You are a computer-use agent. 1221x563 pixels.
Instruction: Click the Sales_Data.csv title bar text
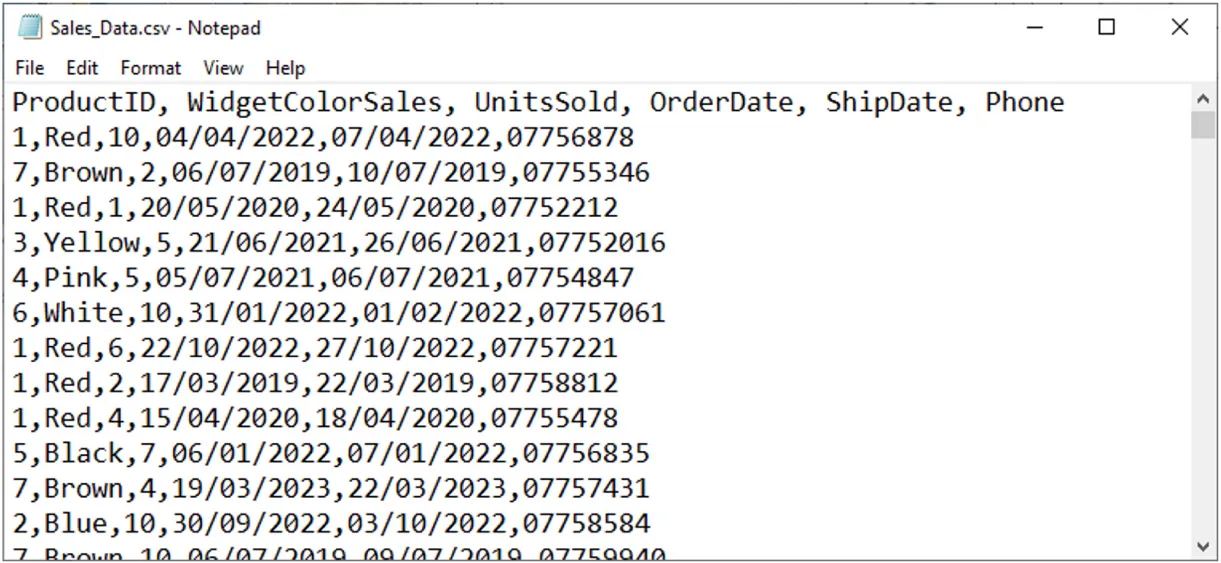(155, 28)
